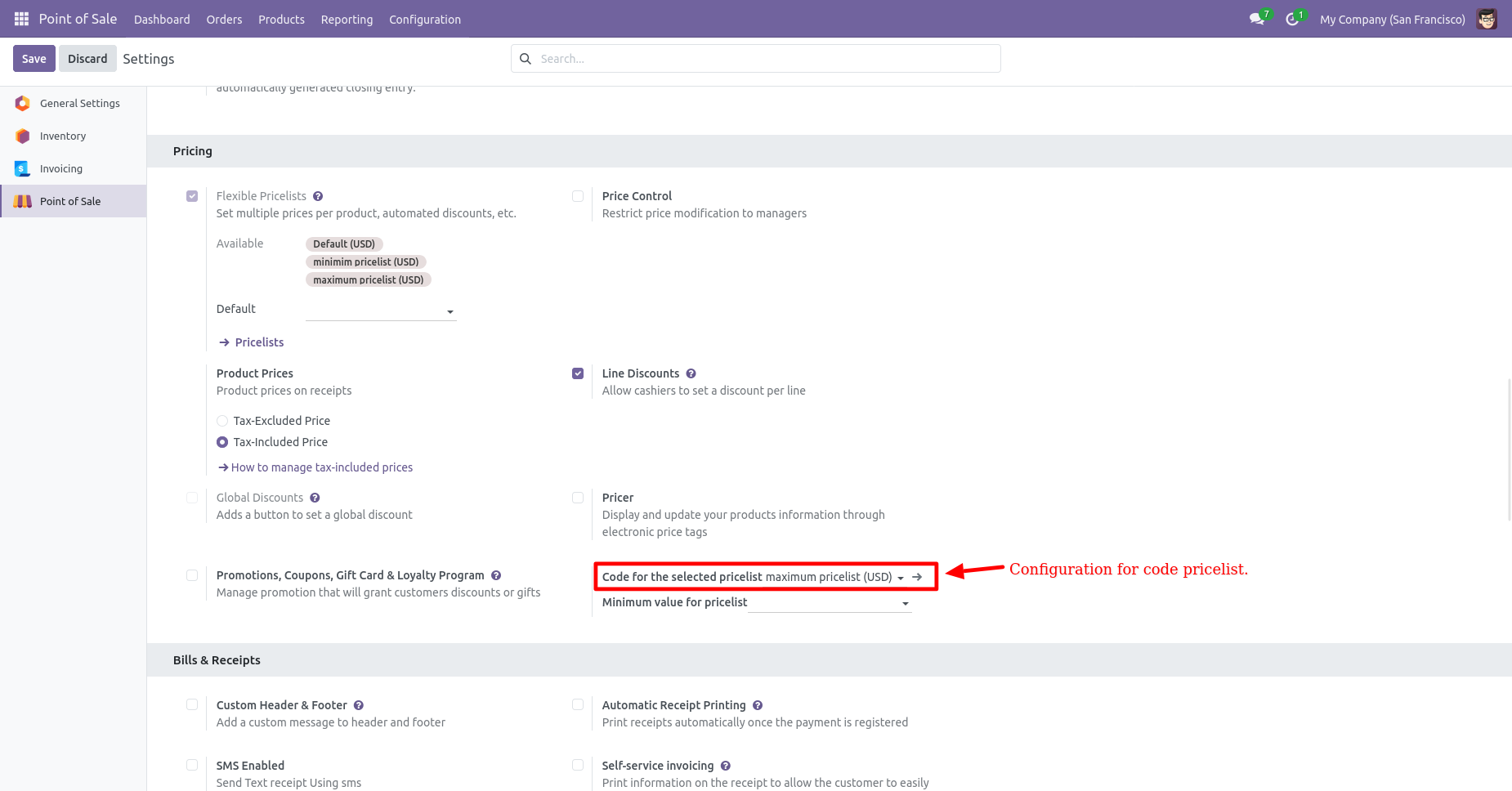Toggle the Flexible Pricelists checkbox
1512x791 pixels.
[x=192, y=196]
